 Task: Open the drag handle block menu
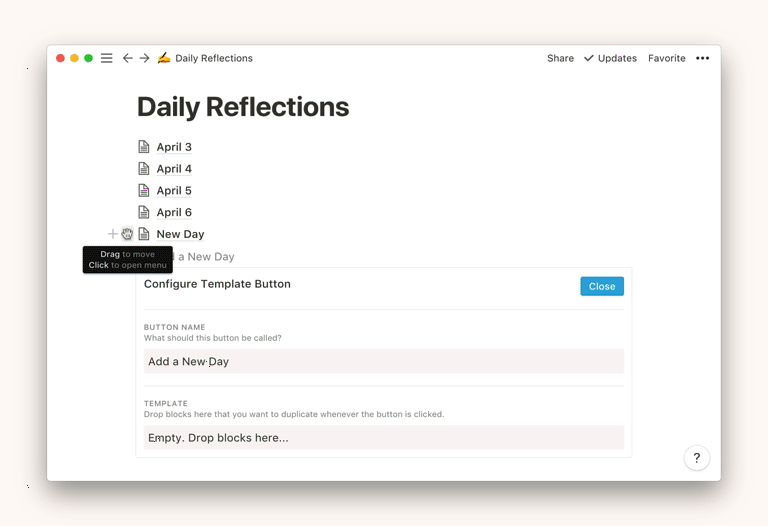(127, 234)
